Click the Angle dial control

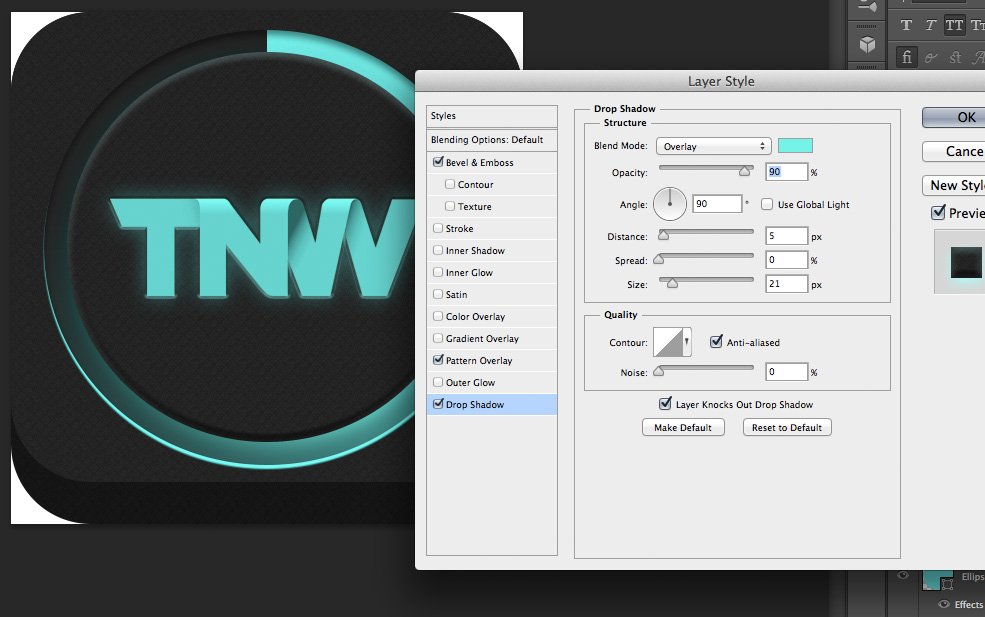(x=670, y=204)
